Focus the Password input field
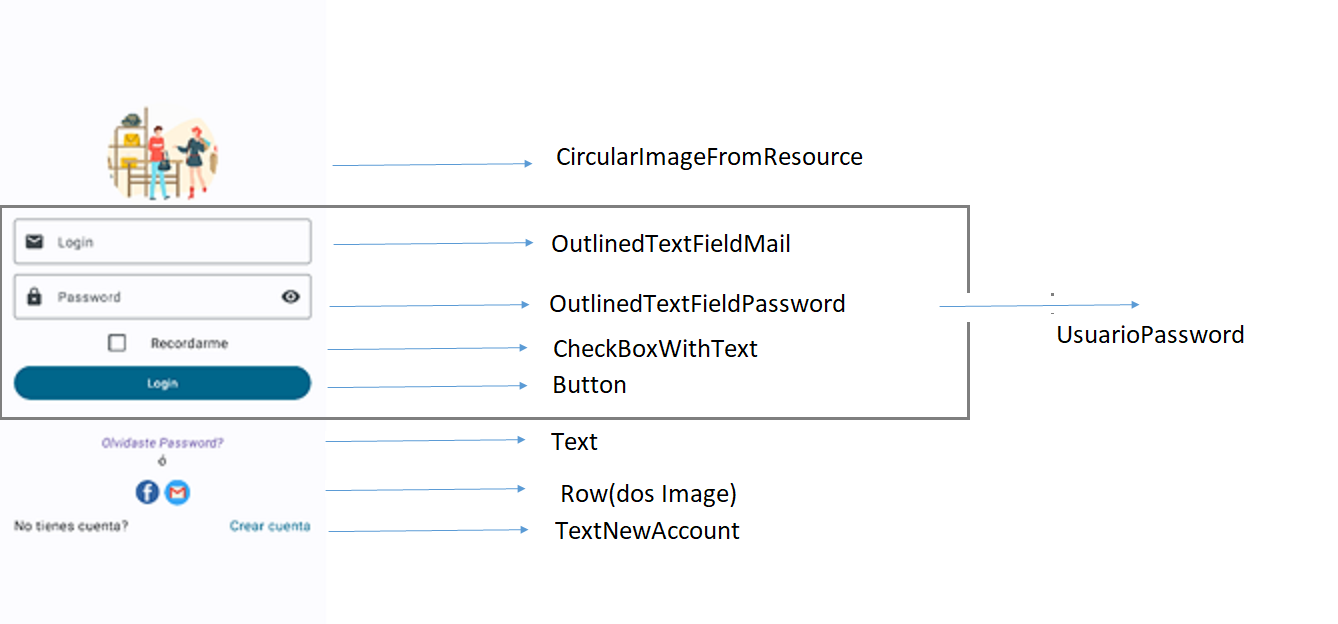 coord(160,297)
